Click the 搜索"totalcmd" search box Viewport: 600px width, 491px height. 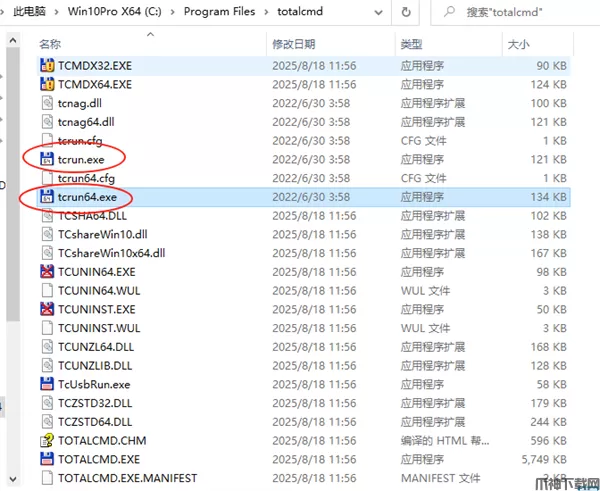[515, 12]
